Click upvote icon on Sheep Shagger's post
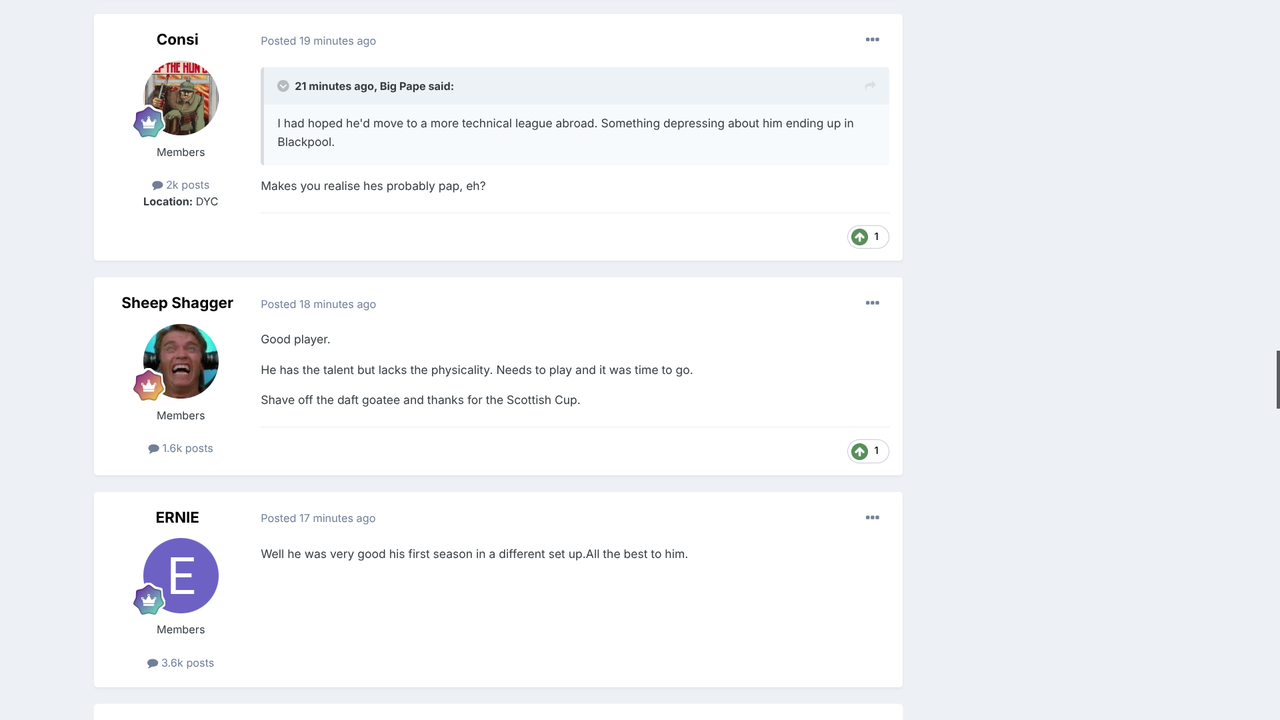This screenshot has height=720, width=1280. point(859,451)
